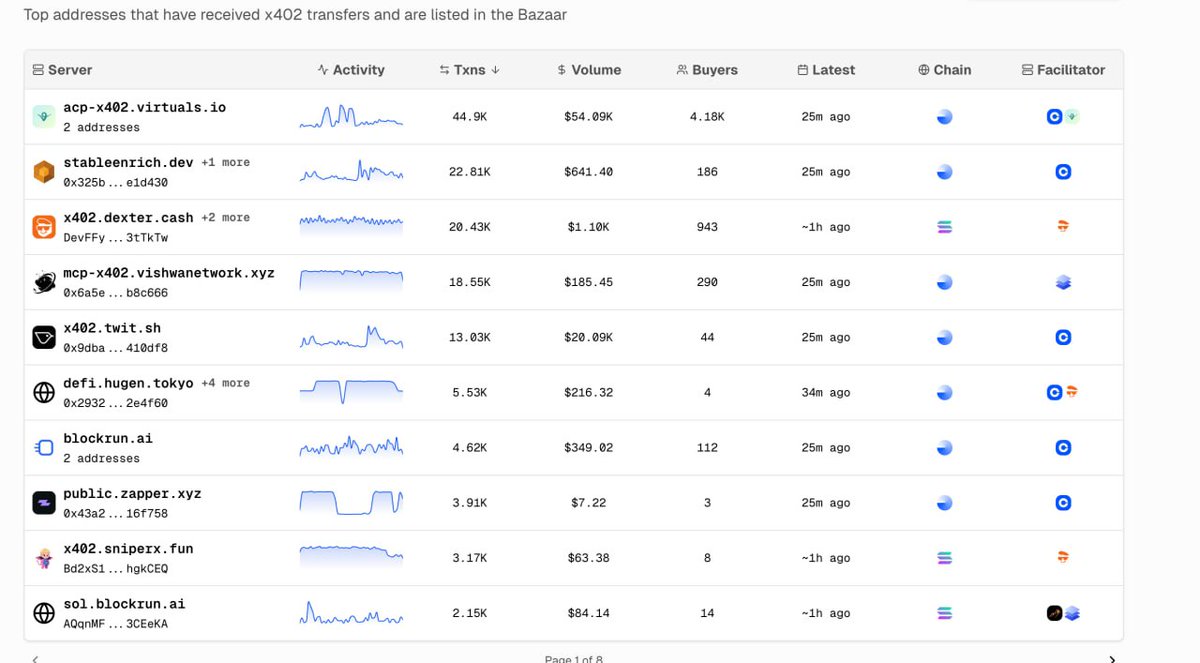Click the address 0x43a2...16f758

(115, 513)
